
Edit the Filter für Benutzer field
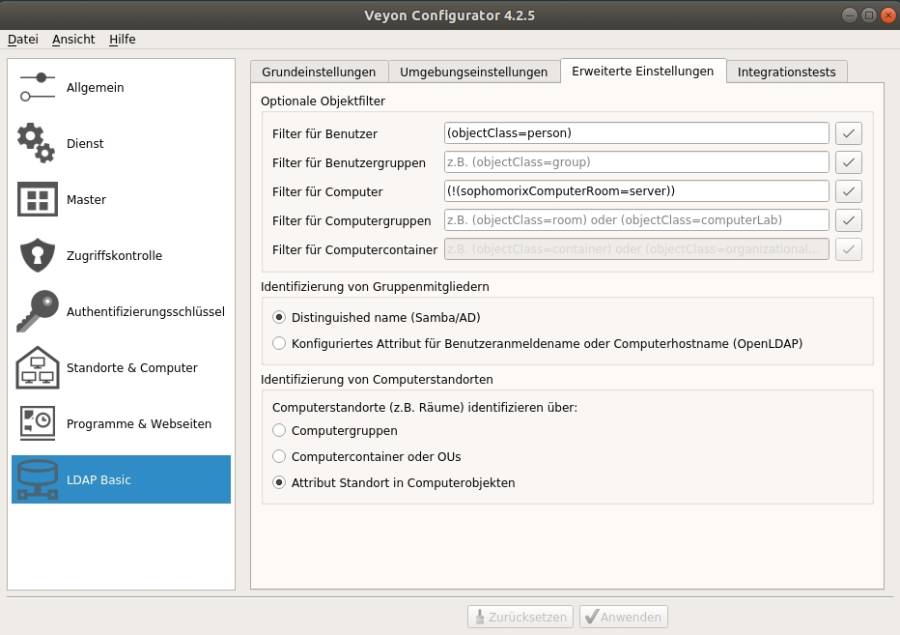coord(636,133)
